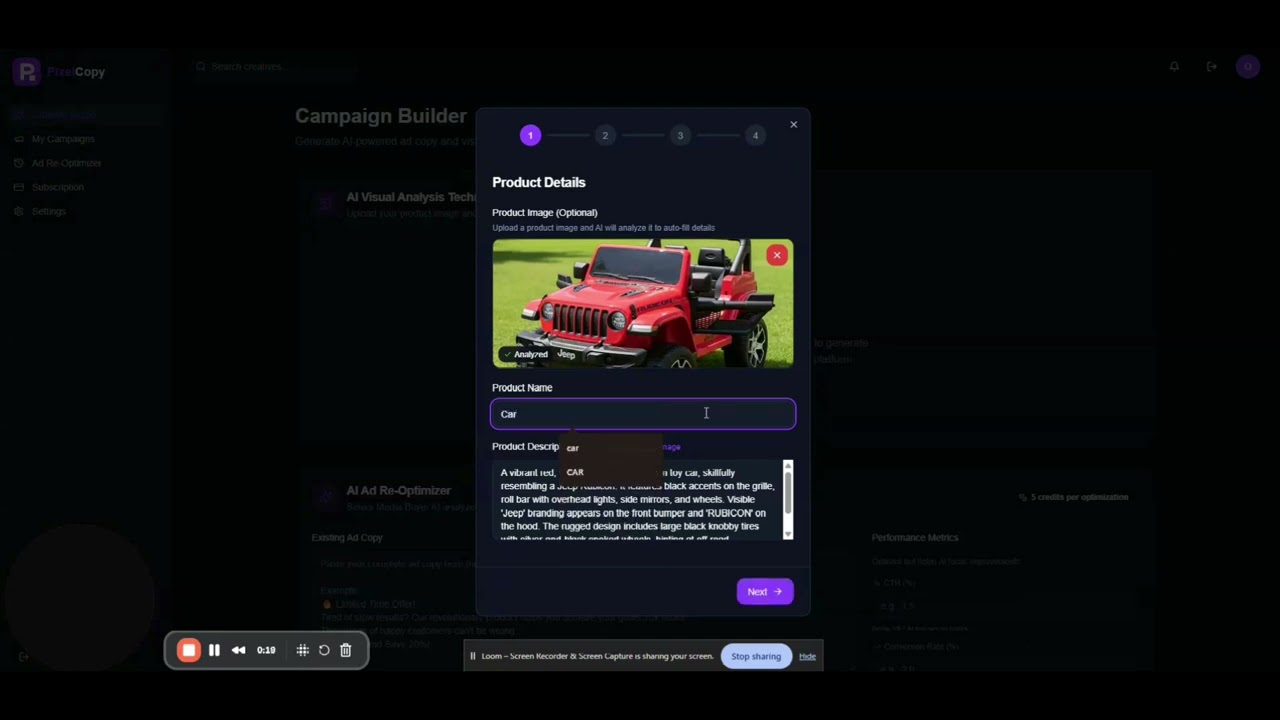Image resolution: width=1280 pixels, height=720 pixels.
Task: Delete the Loom recording with trash icon
Action: click(346, 650)
